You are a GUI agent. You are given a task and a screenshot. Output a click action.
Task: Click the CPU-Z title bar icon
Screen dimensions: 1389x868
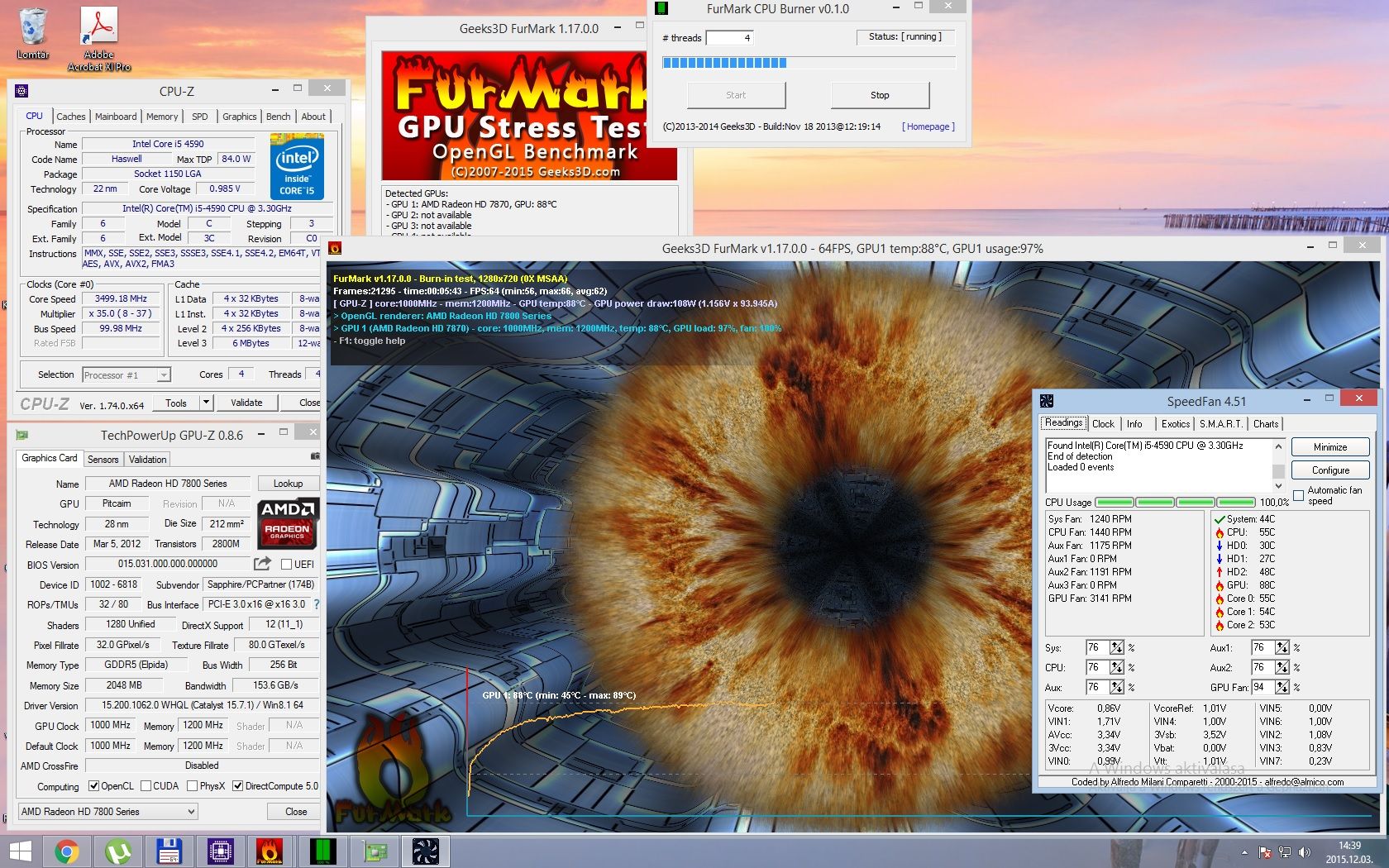click(x=22, y=90)
